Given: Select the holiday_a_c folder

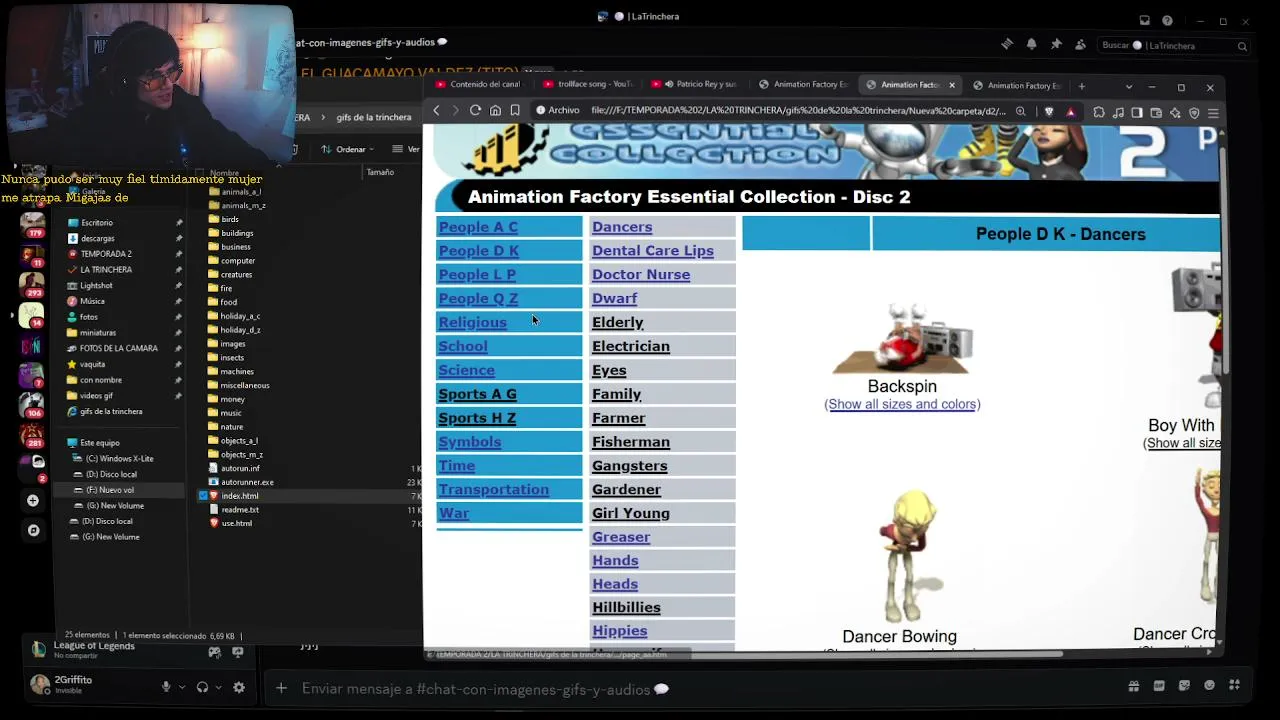Looking at the screenshot, I should (x=239, y=316).
